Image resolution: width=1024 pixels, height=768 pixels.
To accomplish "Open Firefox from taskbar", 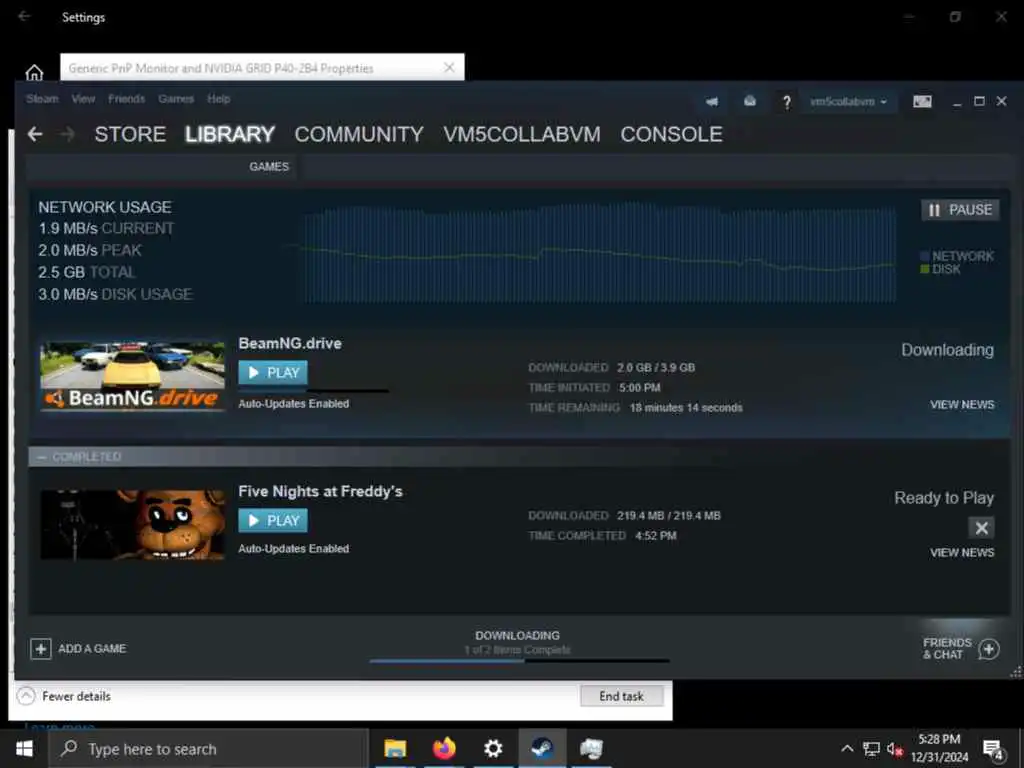I will coord(444,748).
